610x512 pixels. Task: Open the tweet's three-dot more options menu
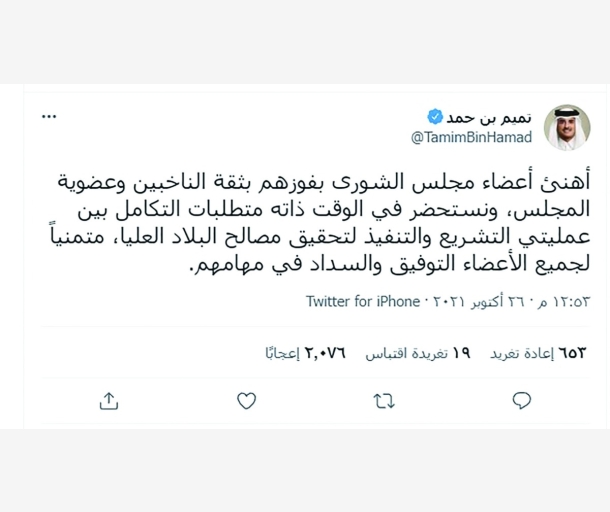tap(49, 117)
